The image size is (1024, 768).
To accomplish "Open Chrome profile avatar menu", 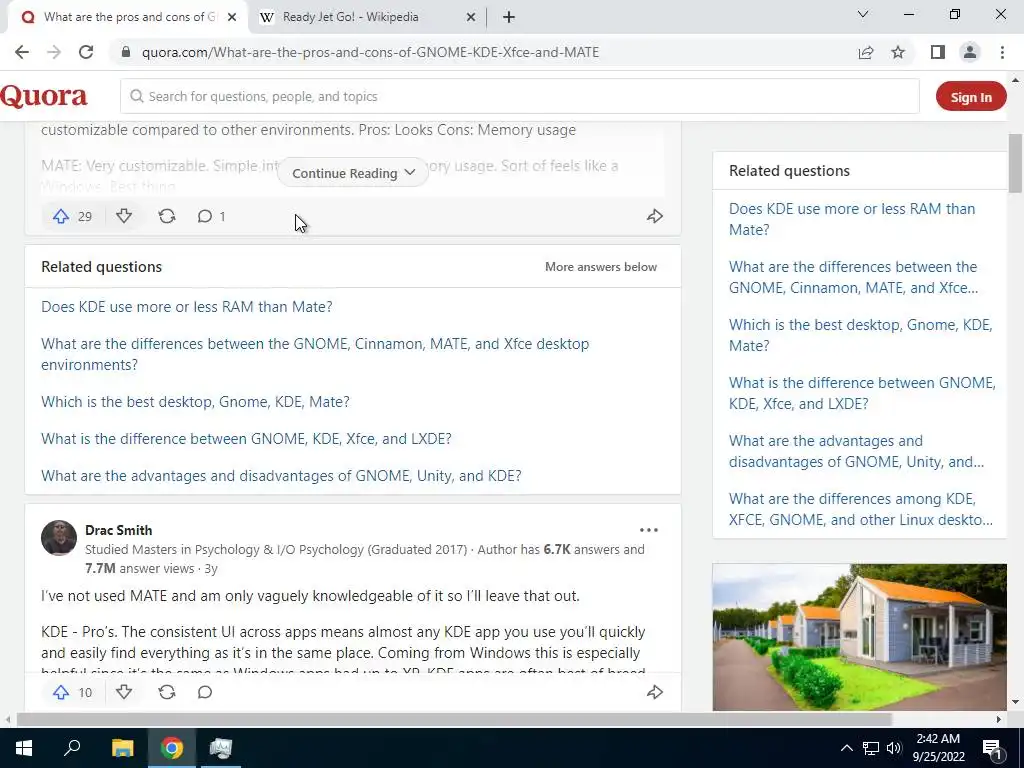I will pyautogui.click(x=970, y=52).
